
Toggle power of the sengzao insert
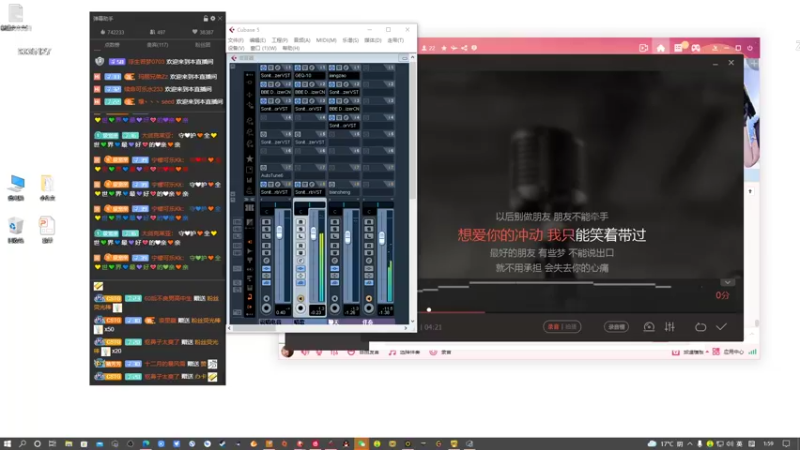click(332, 68)
